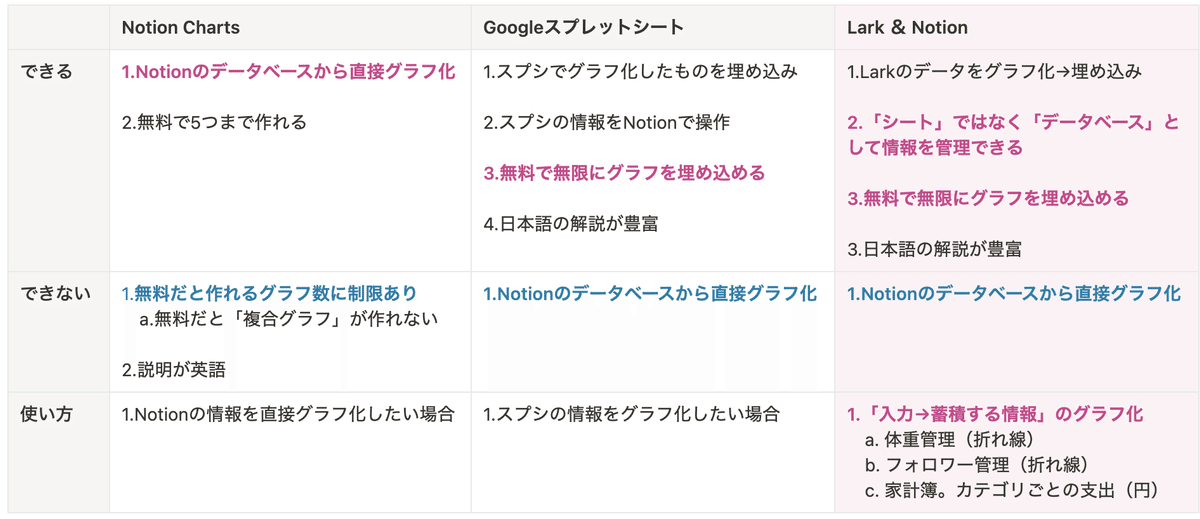This screenshot has height=519, width=1200.
Task: Click sub-item a.無料だと「複合グラフ」が作れない
Action: [289, 319]
